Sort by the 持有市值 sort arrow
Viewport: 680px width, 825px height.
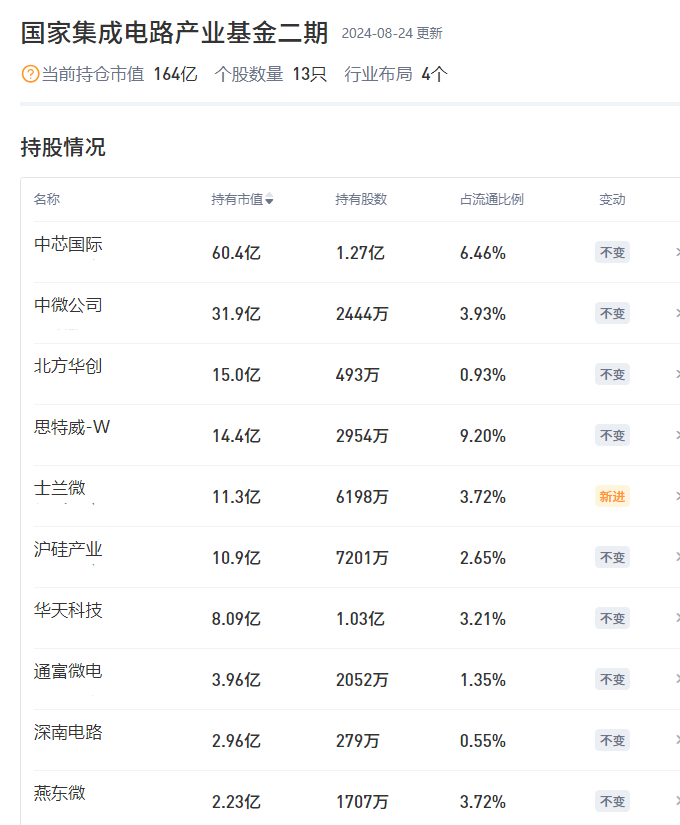[x=269, y=200]
